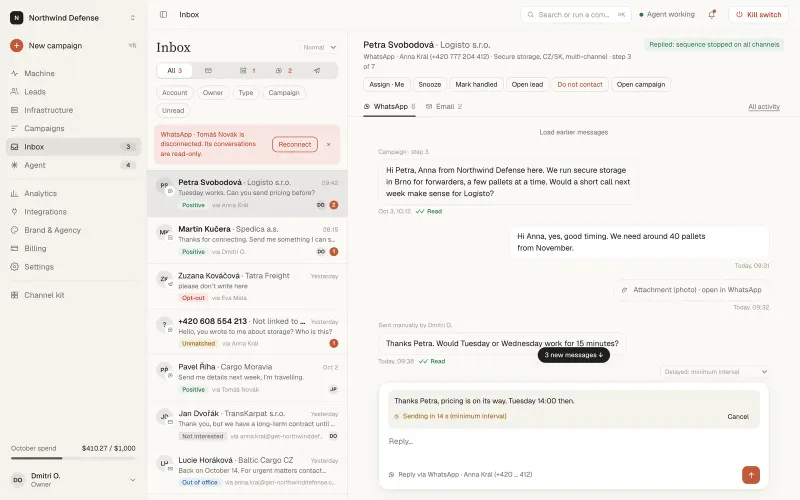Click the New campaign plus icon
800x500 pixels.
(x=16, y=45)
